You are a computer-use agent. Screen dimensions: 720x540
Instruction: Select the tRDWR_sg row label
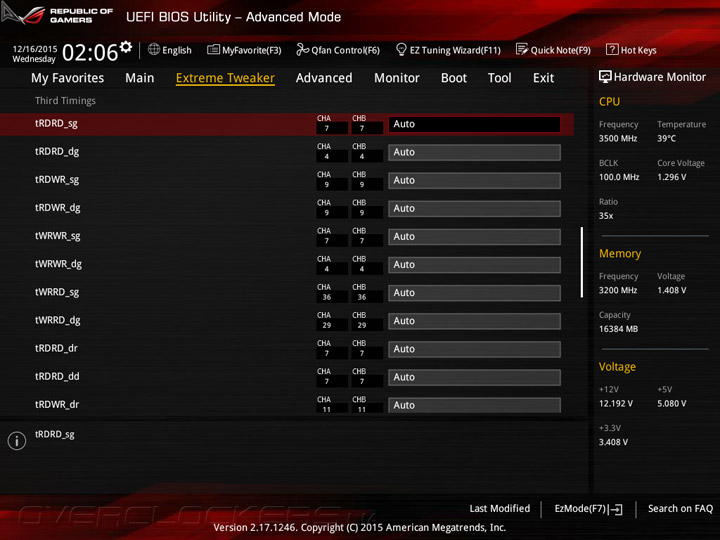(x=57, y=180)
